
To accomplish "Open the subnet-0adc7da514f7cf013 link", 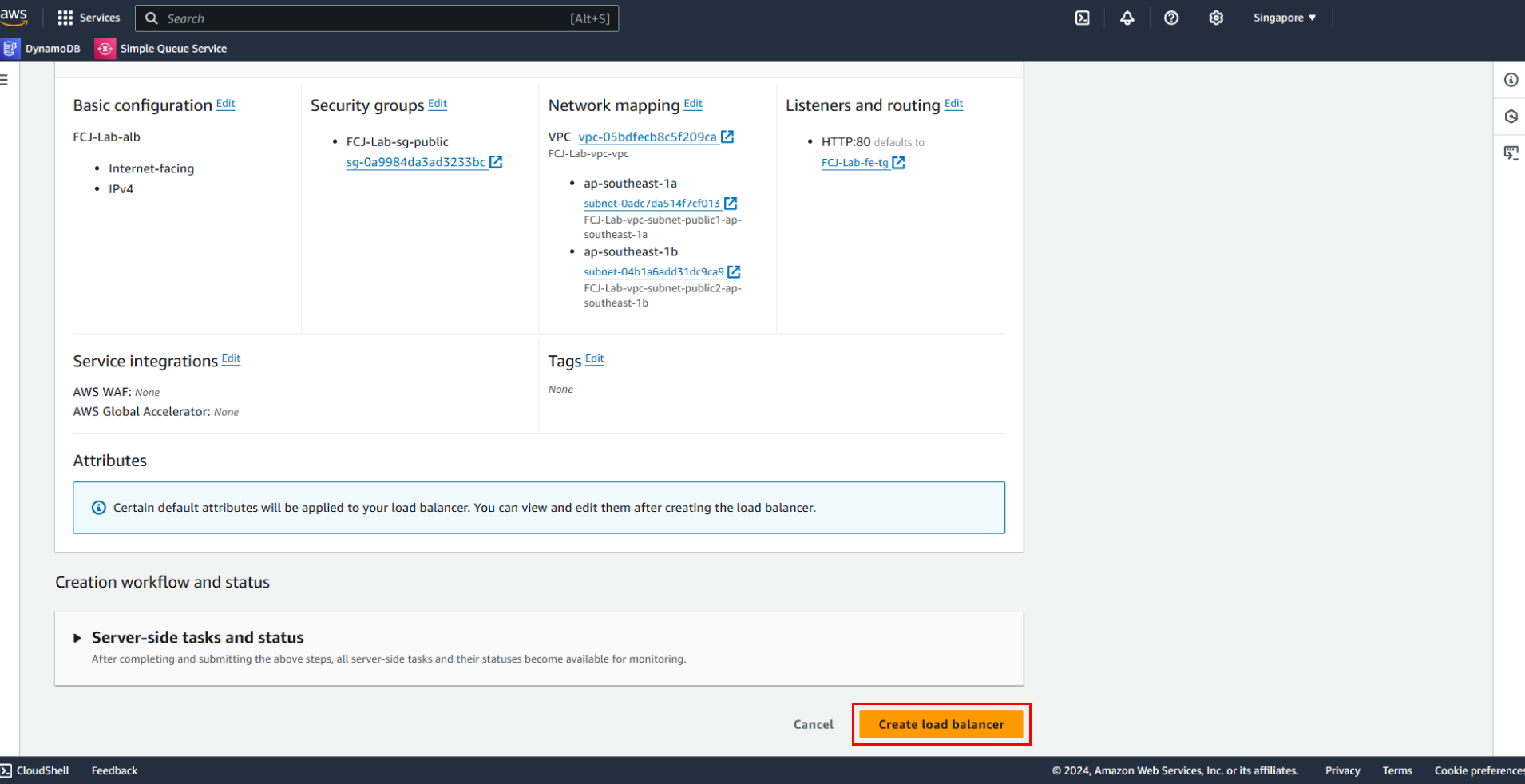I will 652,204.
